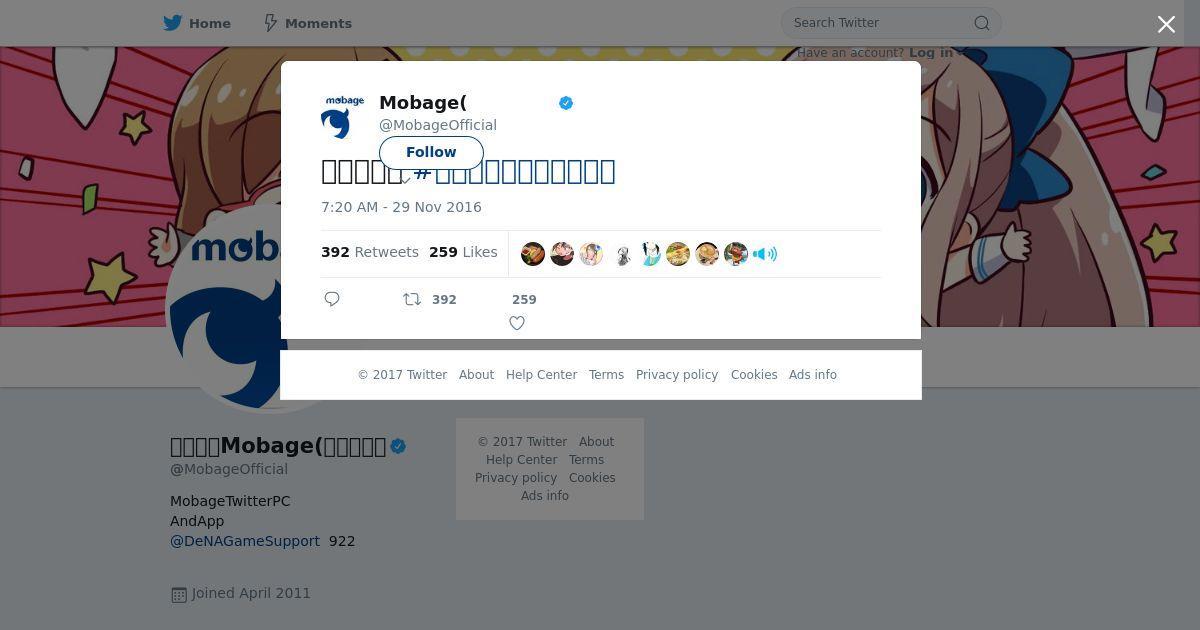1200x630 pixels.
Task: Click the Mobage avatar in the tweet header
Action: point(342,116)
